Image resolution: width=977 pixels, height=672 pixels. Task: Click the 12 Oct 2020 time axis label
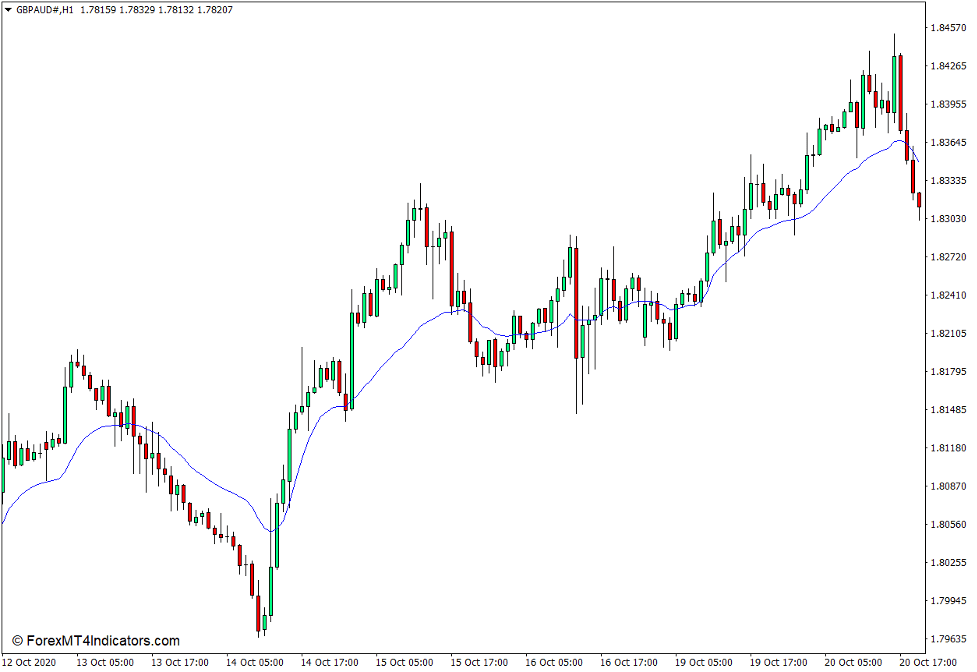pyautogui.click(x=28, y=662)
